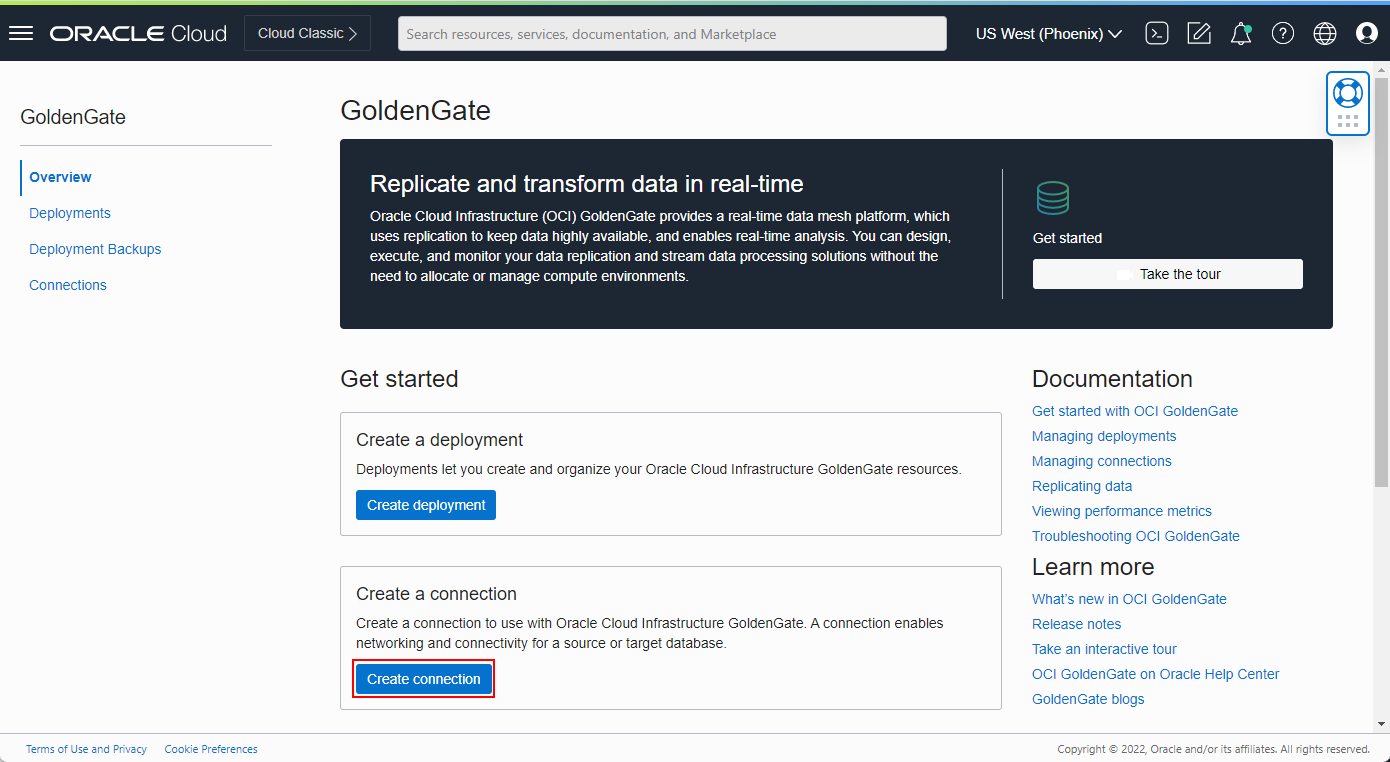The width and height of the screenshot is (1390, 762).
Task: Start the tour with Take the tour
Action: [x=1167, y=274]
